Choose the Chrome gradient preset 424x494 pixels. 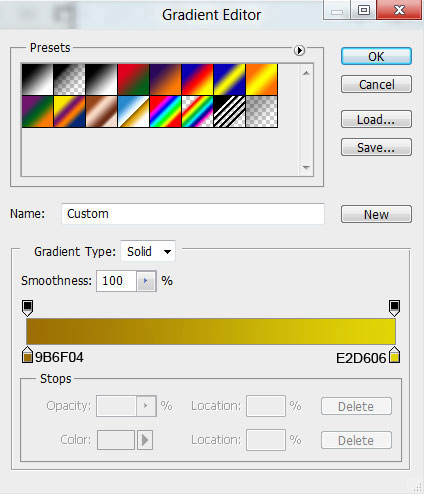coord(133,111)
